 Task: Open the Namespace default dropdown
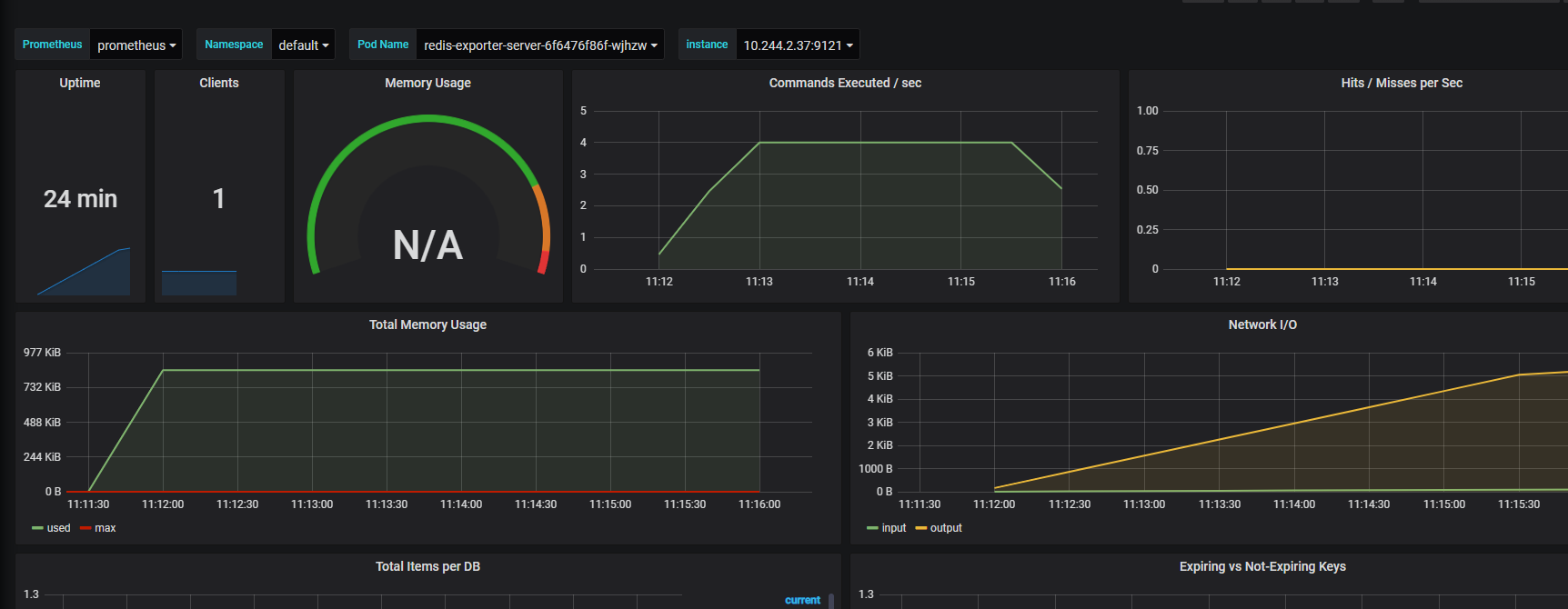(304, 45)
